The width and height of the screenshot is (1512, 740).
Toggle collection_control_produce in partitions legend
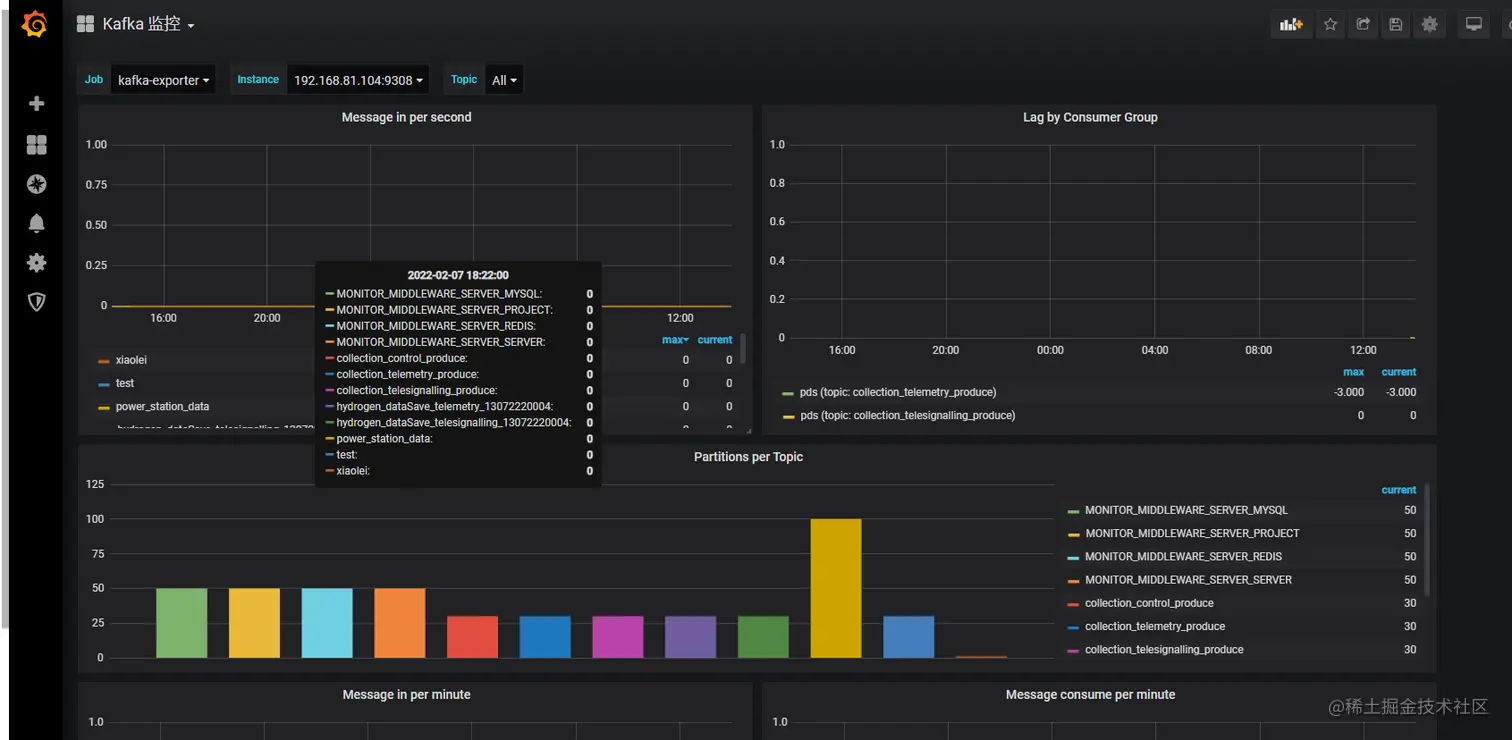tap(1149, 603)
